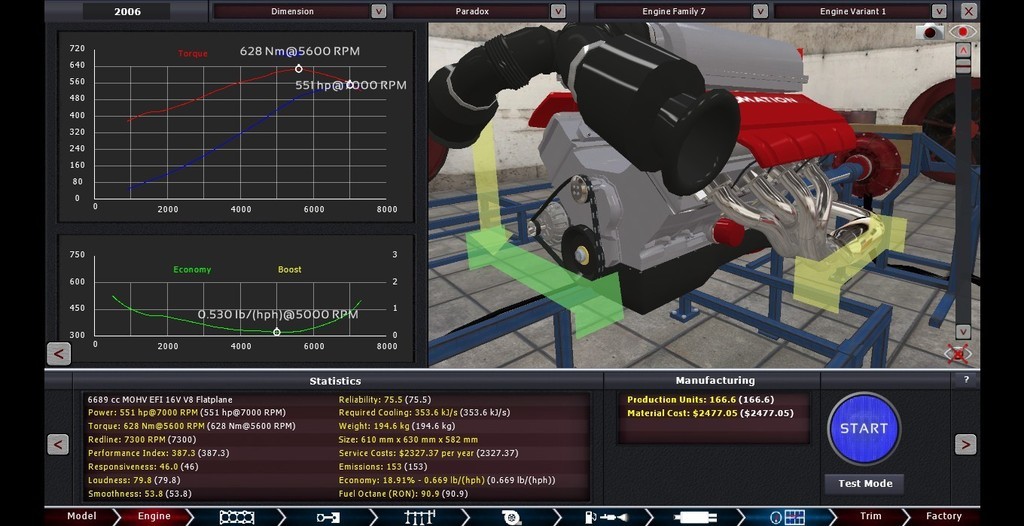Switch to the Trim tab

coord(871,517)
